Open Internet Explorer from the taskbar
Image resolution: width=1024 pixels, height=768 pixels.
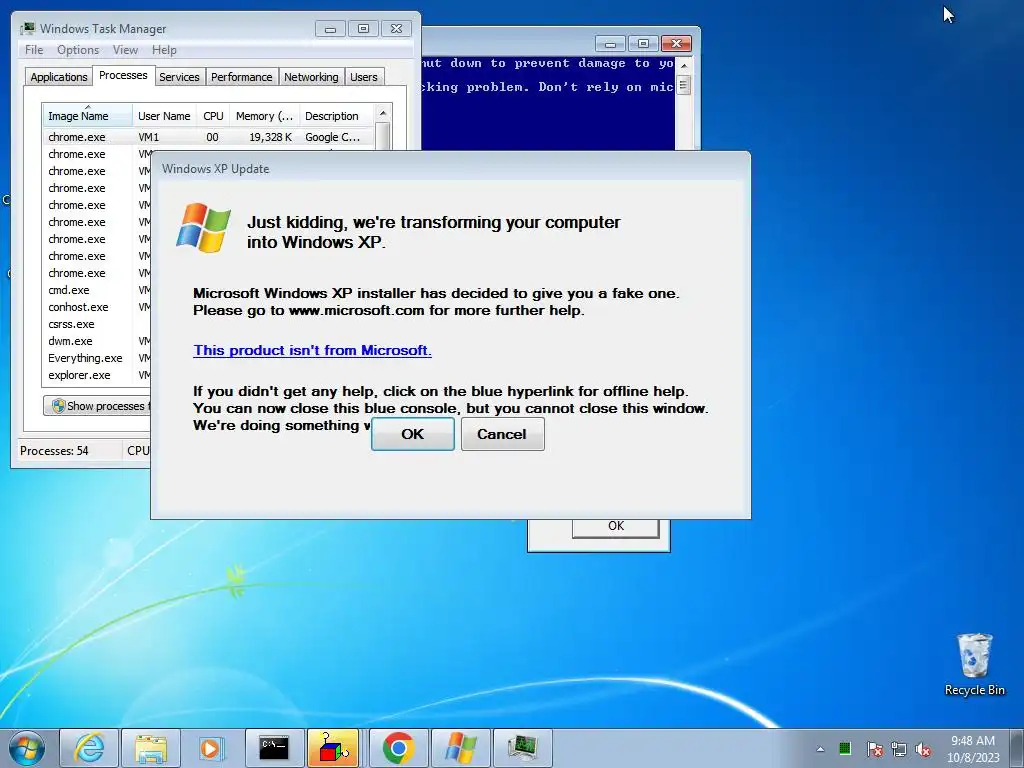pyautogui.click(x=89, y=748)
